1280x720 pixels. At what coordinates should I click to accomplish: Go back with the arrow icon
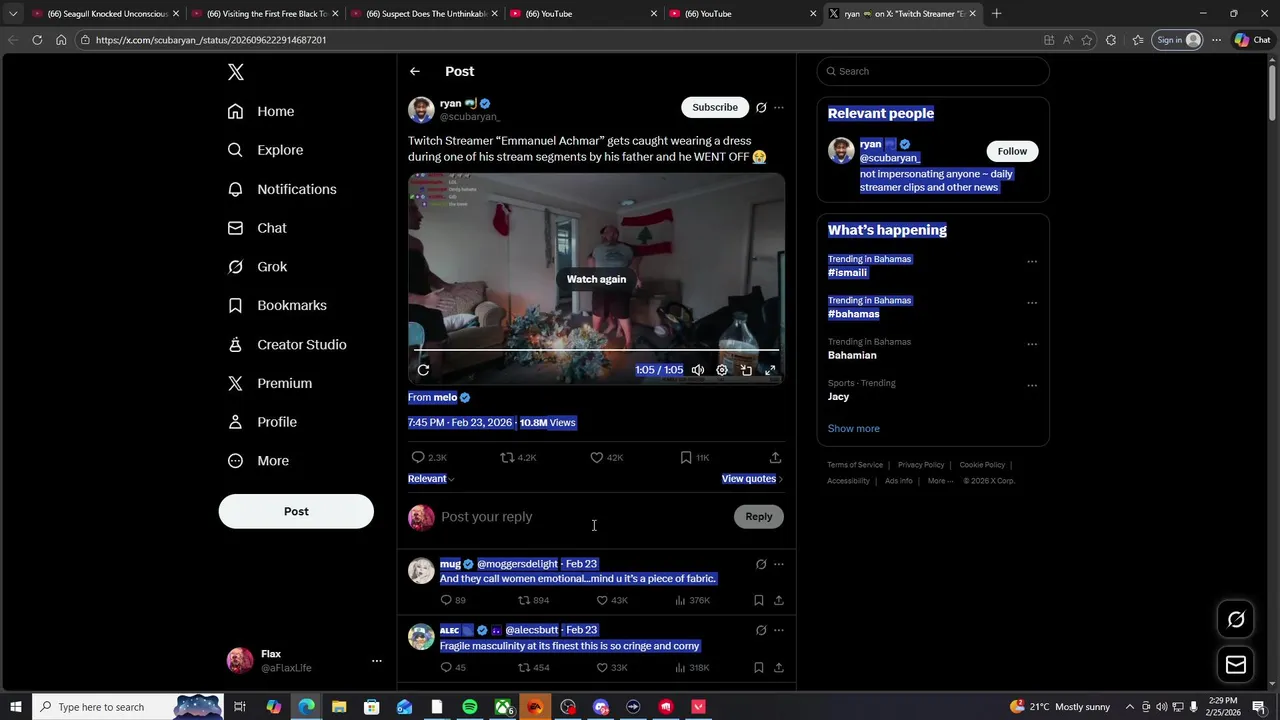tap(414, 71)
